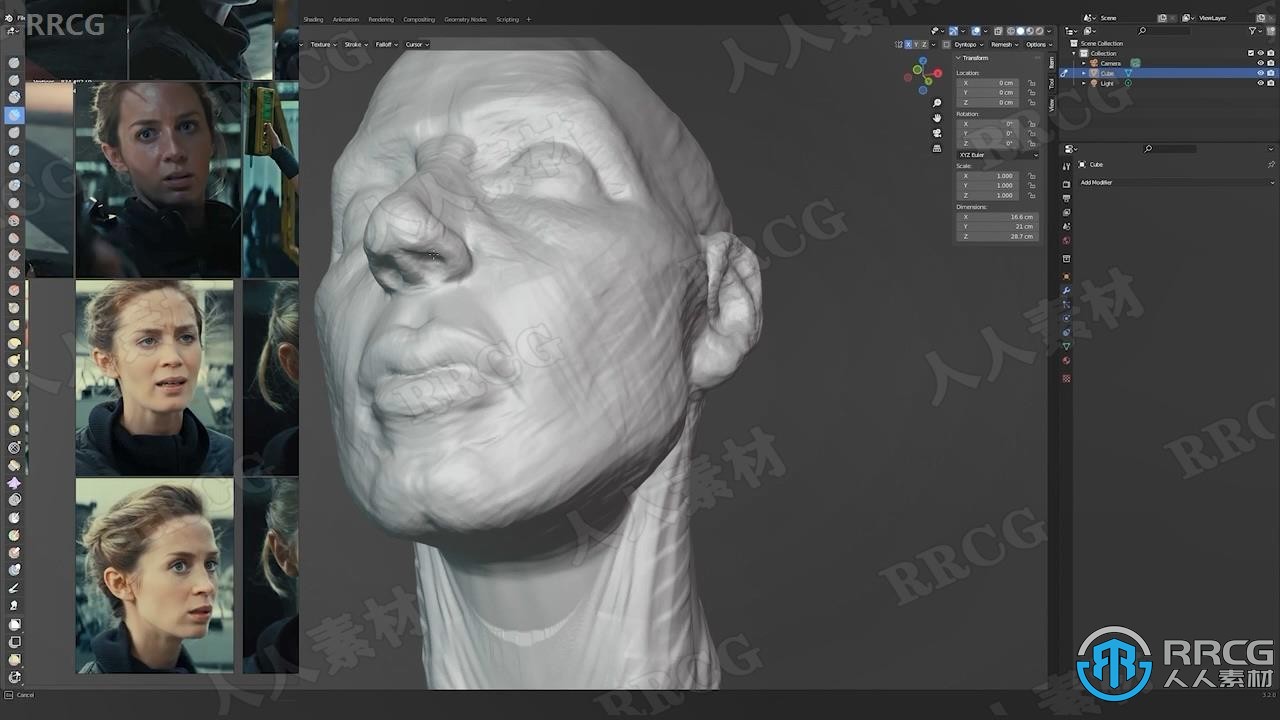
Task: Switch to rendered viewport shading
Action: pyautogui.click(x=1039, y=31)
